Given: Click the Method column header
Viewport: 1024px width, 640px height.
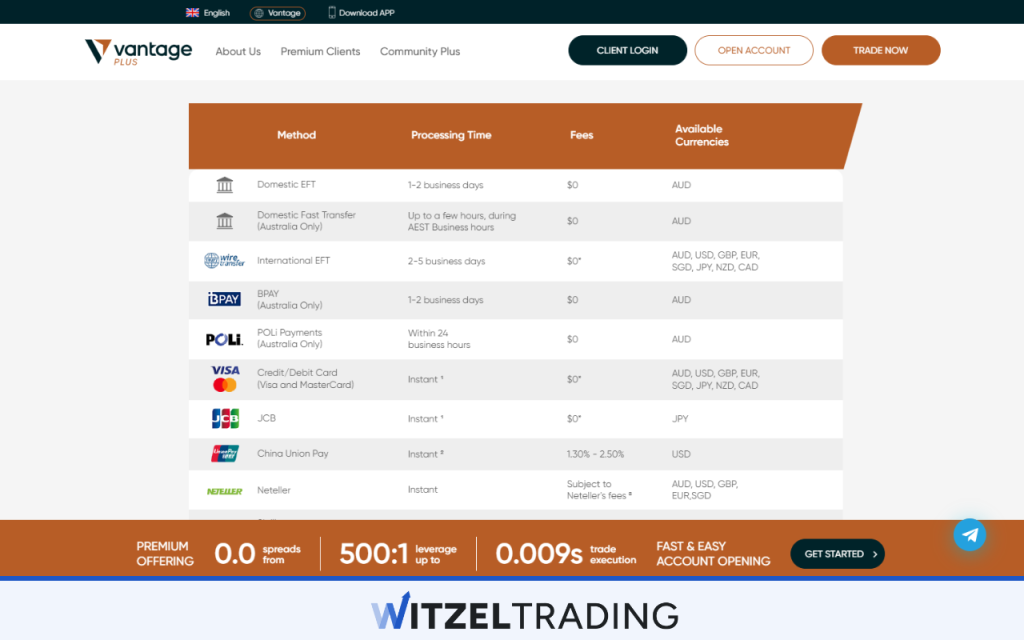Looking at the screenshot, I should [296, 135].
